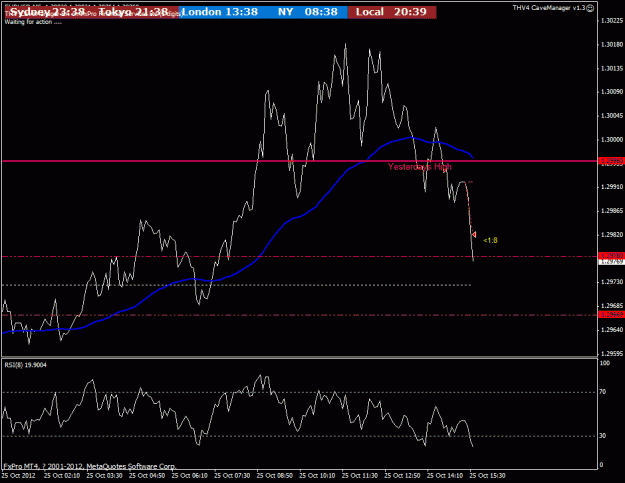Click the Local 20:39 clock label

[391, 12]
